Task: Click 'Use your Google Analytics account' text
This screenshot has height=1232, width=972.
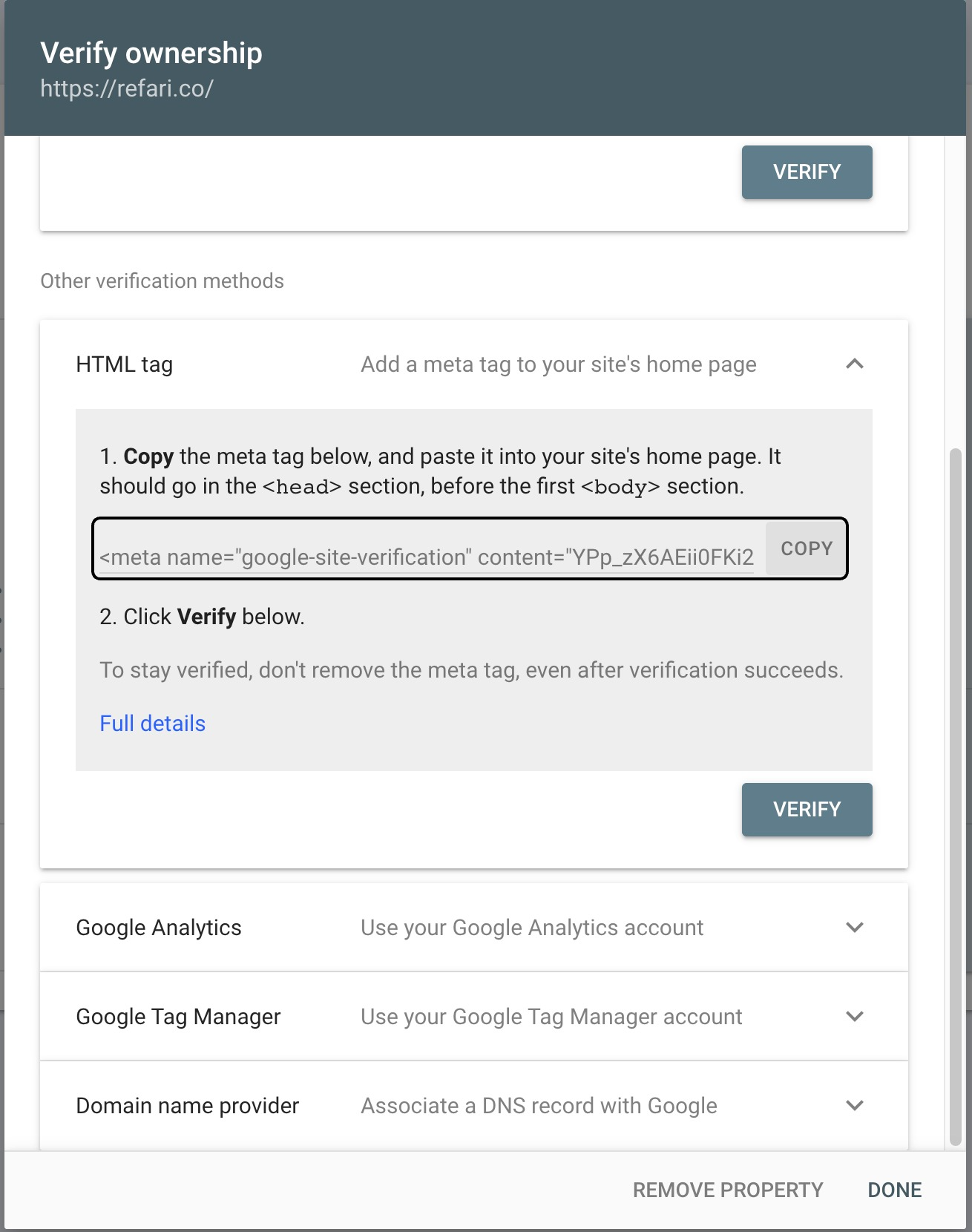Action: (x=532, y=928)
